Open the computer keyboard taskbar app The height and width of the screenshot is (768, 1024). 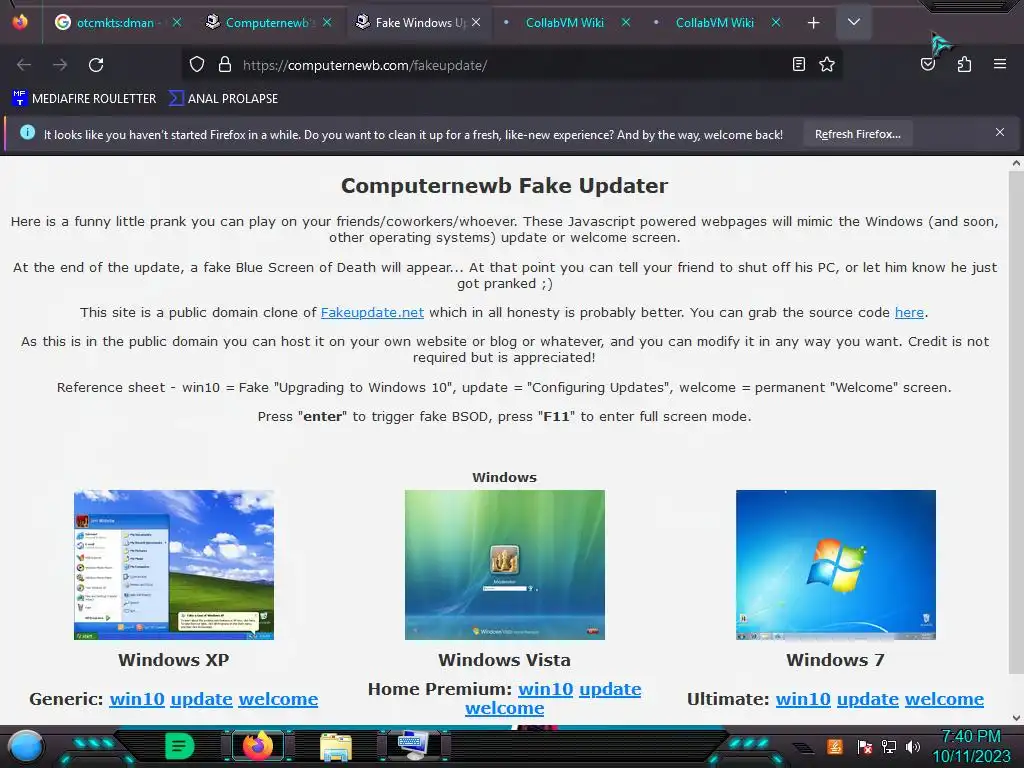(x=413, y=746)
